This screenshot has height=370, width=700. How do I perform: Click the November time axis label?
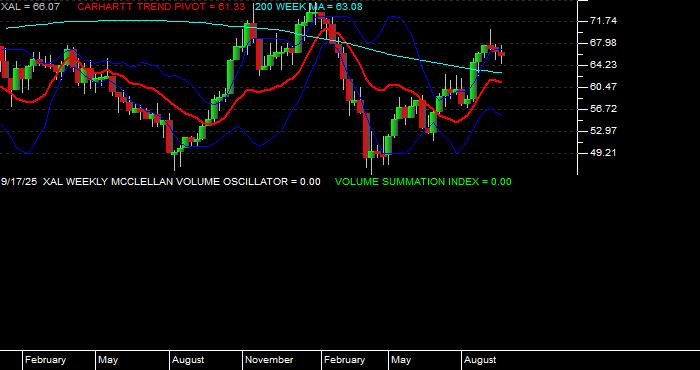point(269,360)
